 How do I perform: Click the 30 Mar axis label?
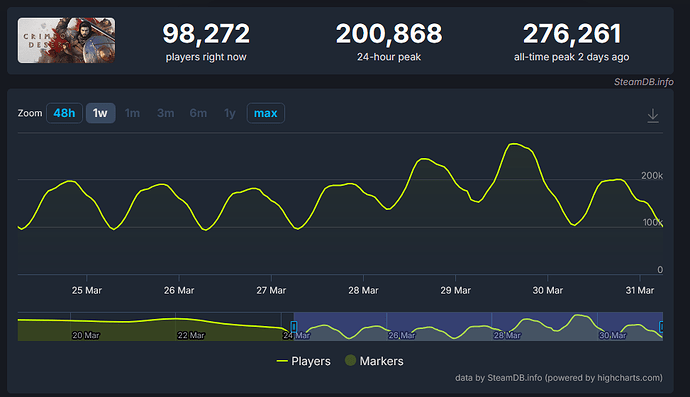click(x=547, y=290)
